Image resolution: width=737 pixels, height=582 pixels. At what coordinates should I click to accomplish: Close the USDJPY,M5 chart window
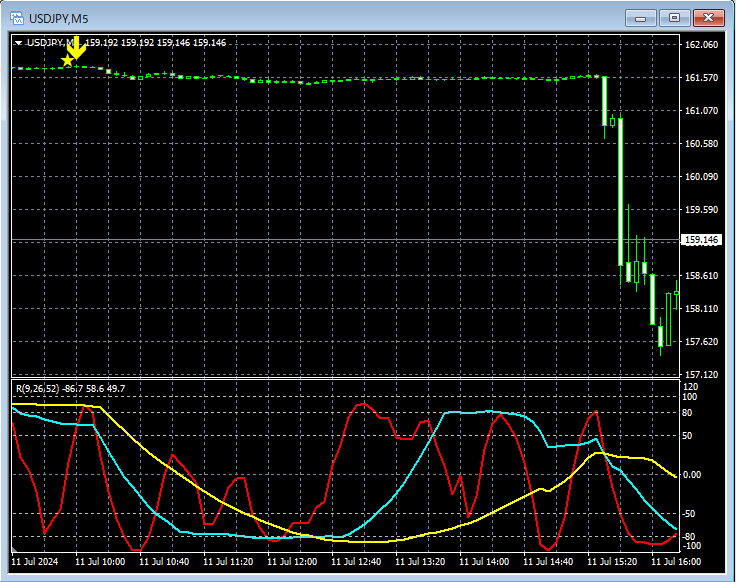click(708, 18)
